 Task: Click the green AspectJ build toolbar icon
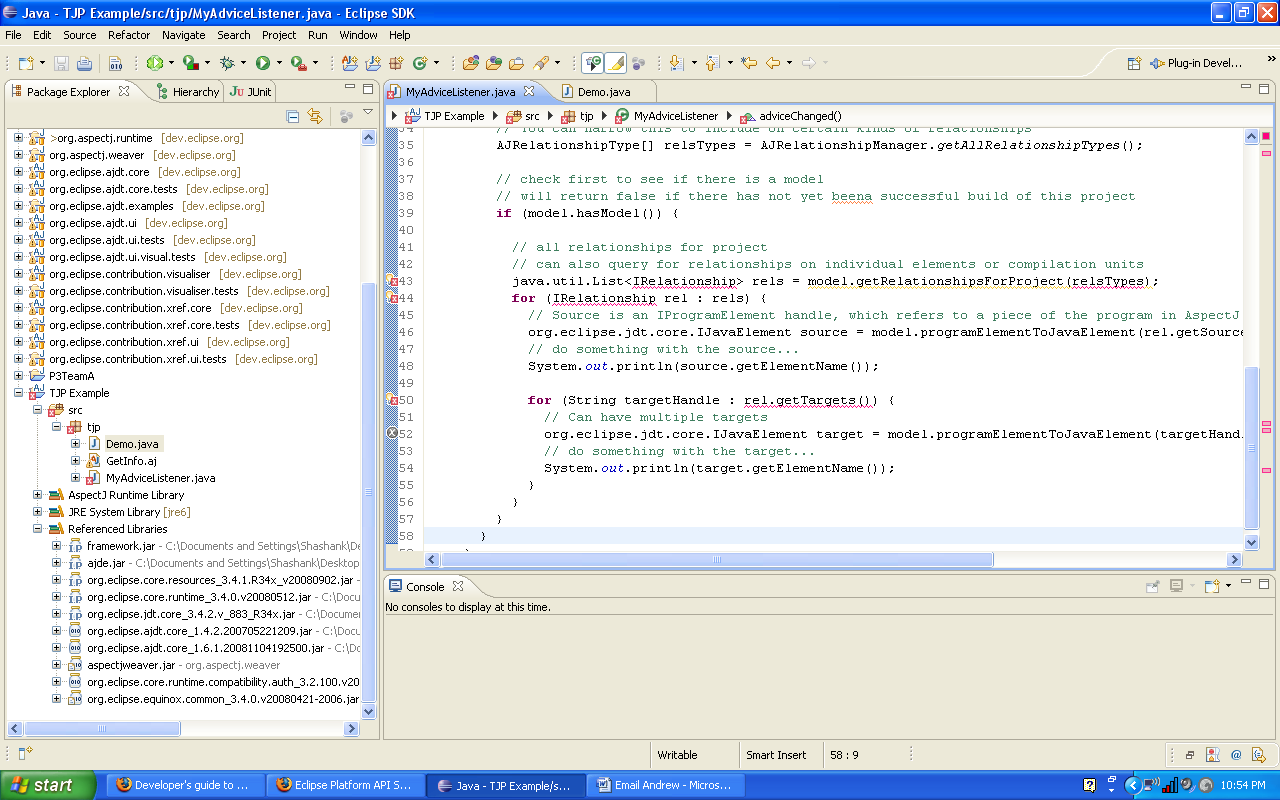pyautogui.click(x=154, y=63)
